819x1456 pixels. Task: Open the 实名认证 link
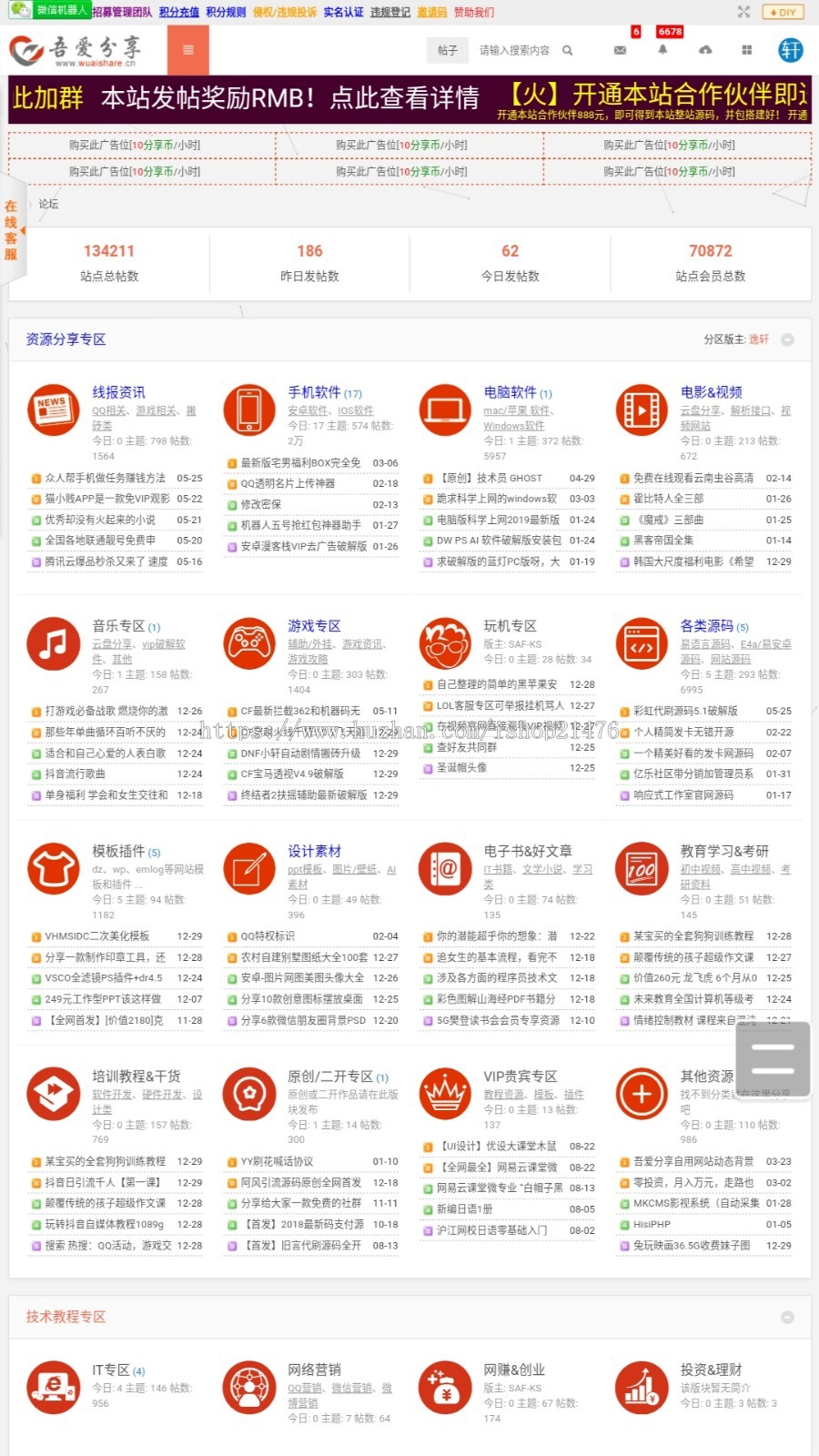coord(343,12)
